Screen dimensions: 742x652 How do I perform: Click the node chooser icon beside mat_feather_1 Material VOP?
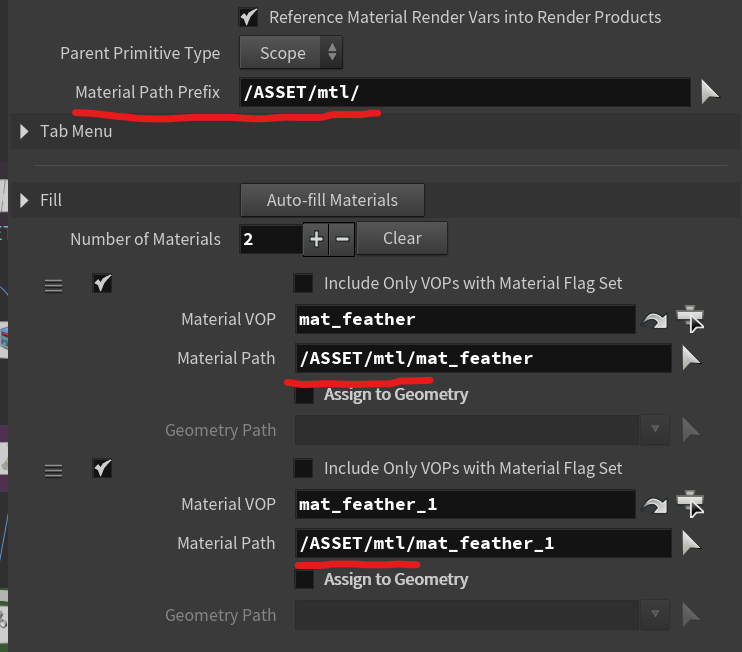(690, 505)
